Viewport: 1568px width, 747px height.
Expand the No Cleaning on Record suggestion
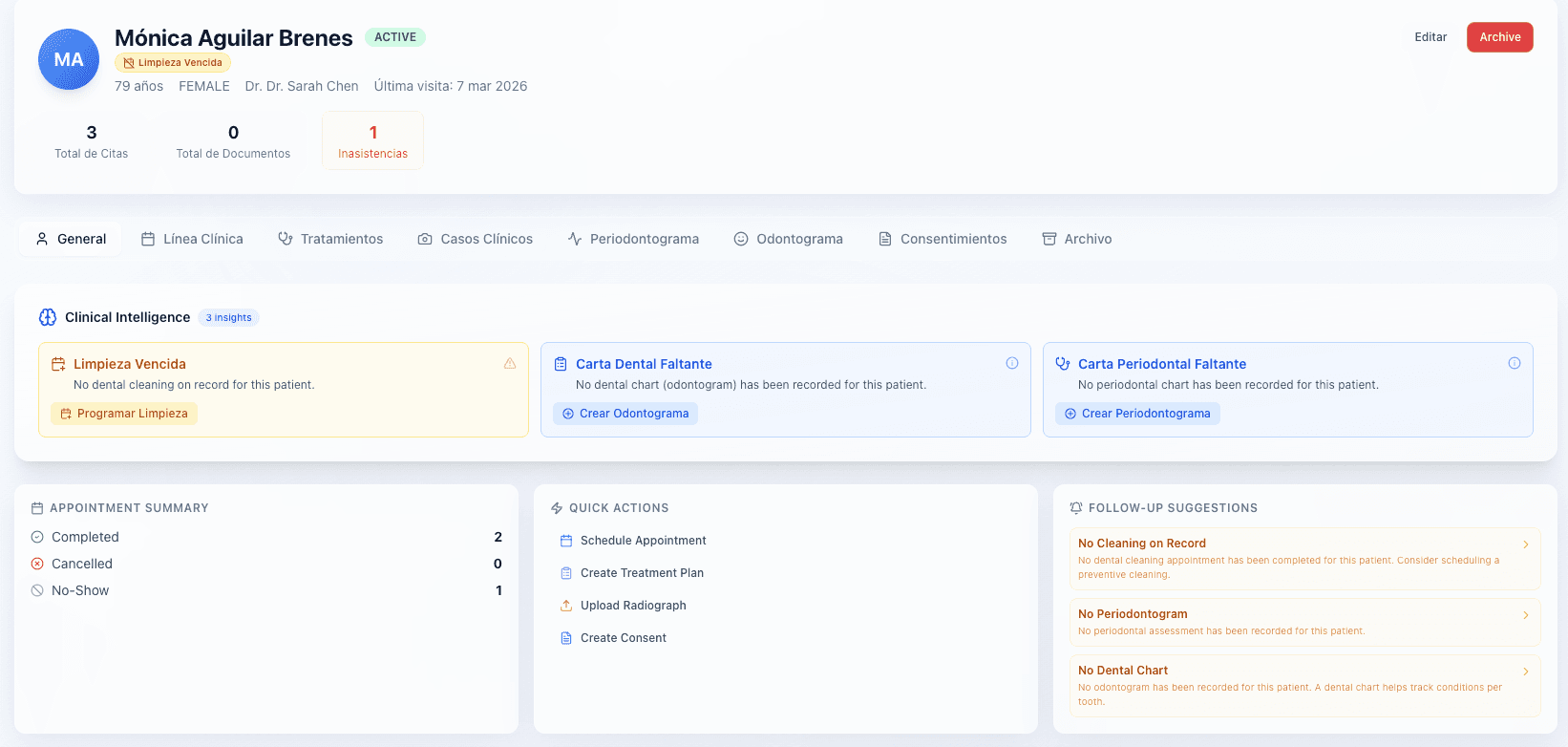click(1526, 544)
